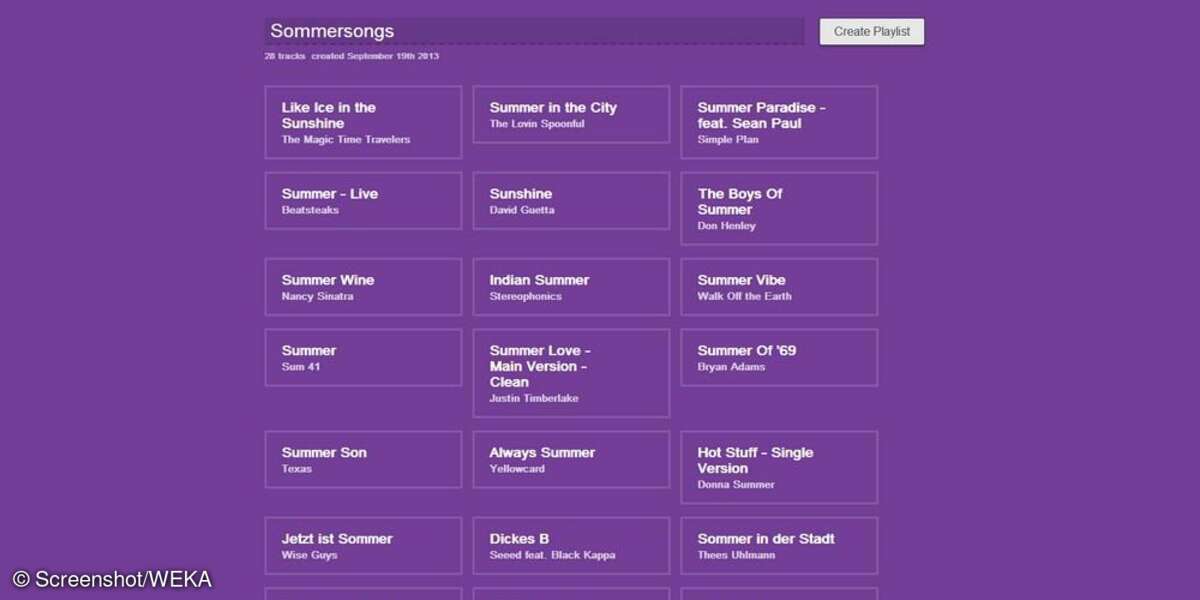Open the Summer in the City track

tap(571, 114)
